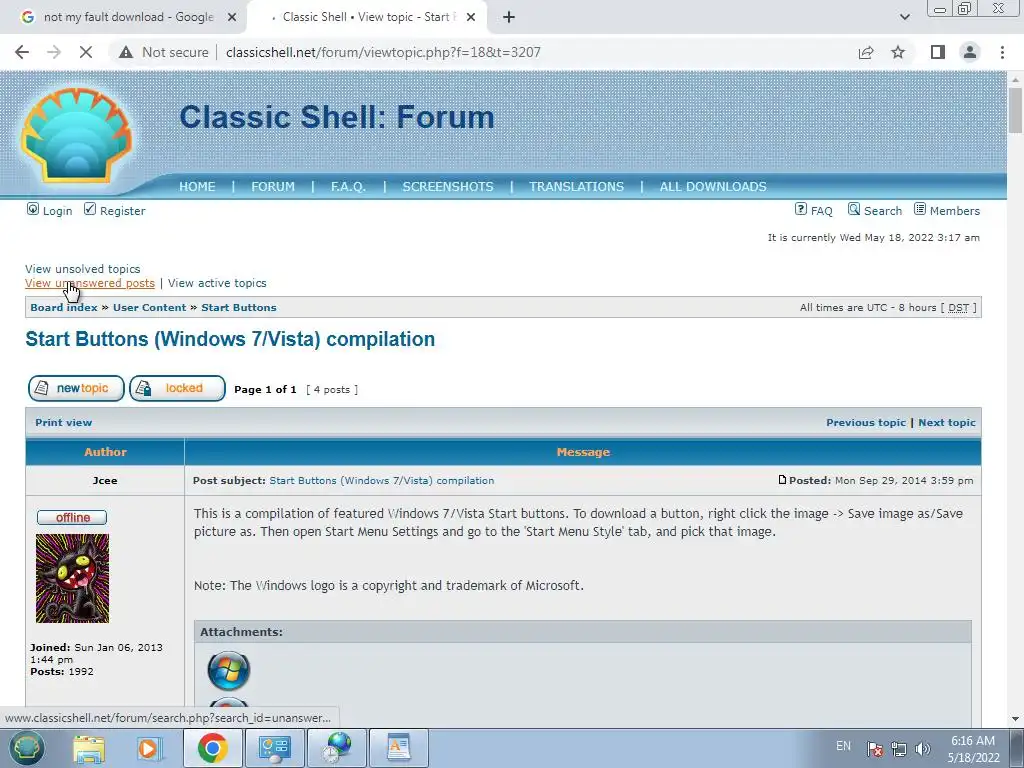
Task: Click the Search magnifier icon
Action: (854, 209)
